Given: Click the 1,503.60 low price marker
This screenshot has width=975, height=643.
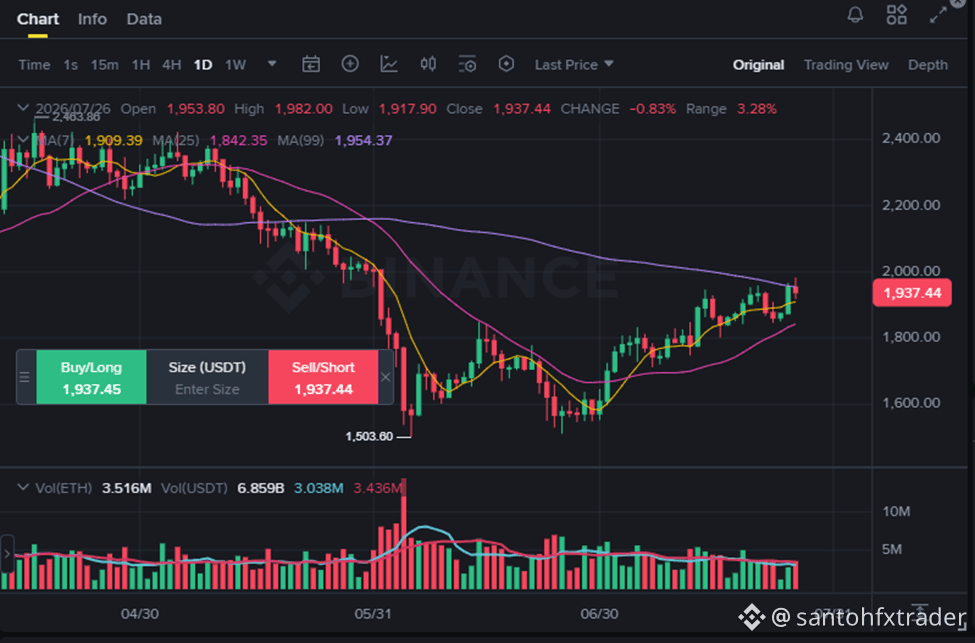Looking at the screenshot, I should [x=369, y=437].
